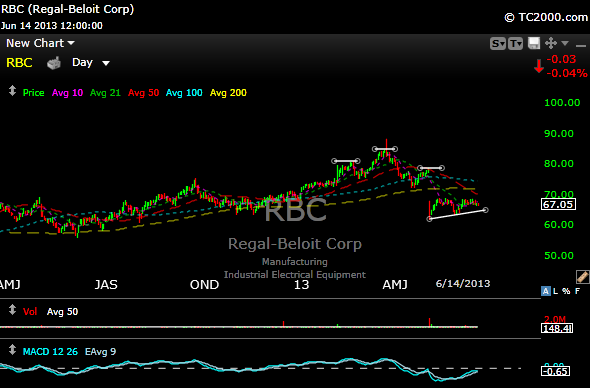Click the RBC ticker symbol field
Viewport: 590px width, 388px height.
19,62
